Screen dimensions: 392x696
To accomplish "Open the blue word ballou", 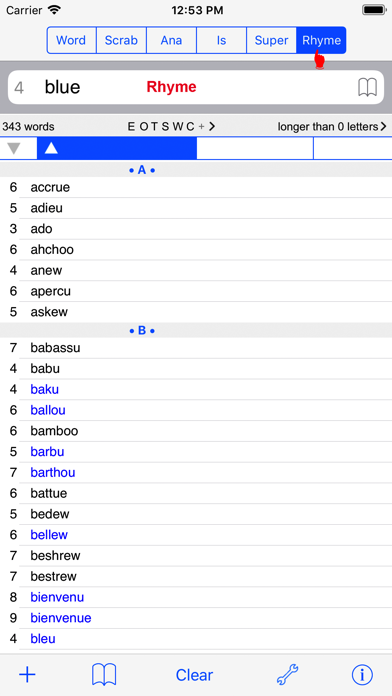I will (48, 410).
